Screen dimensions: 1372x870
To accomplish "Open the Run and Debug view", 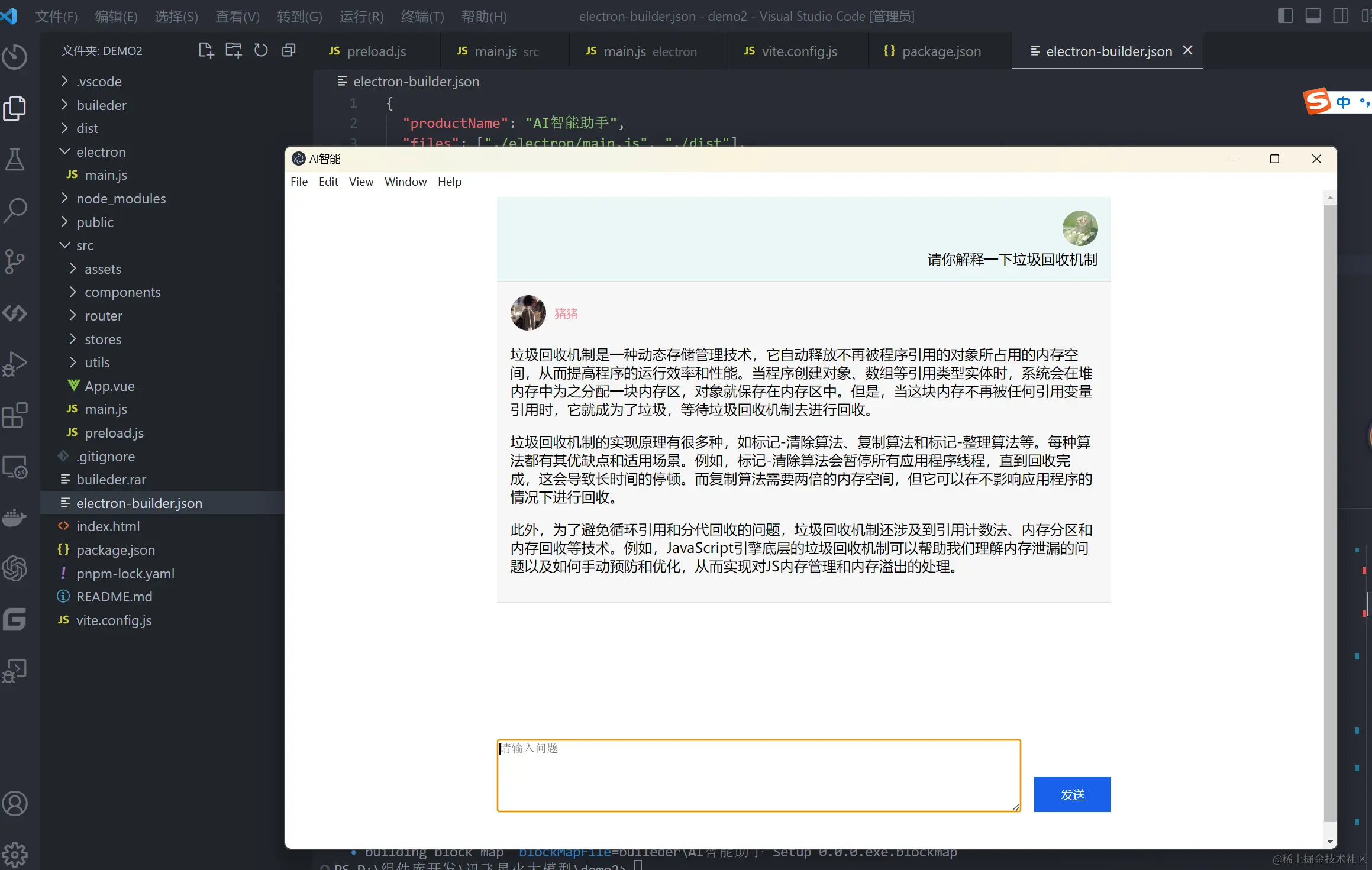I will (15, 364).
